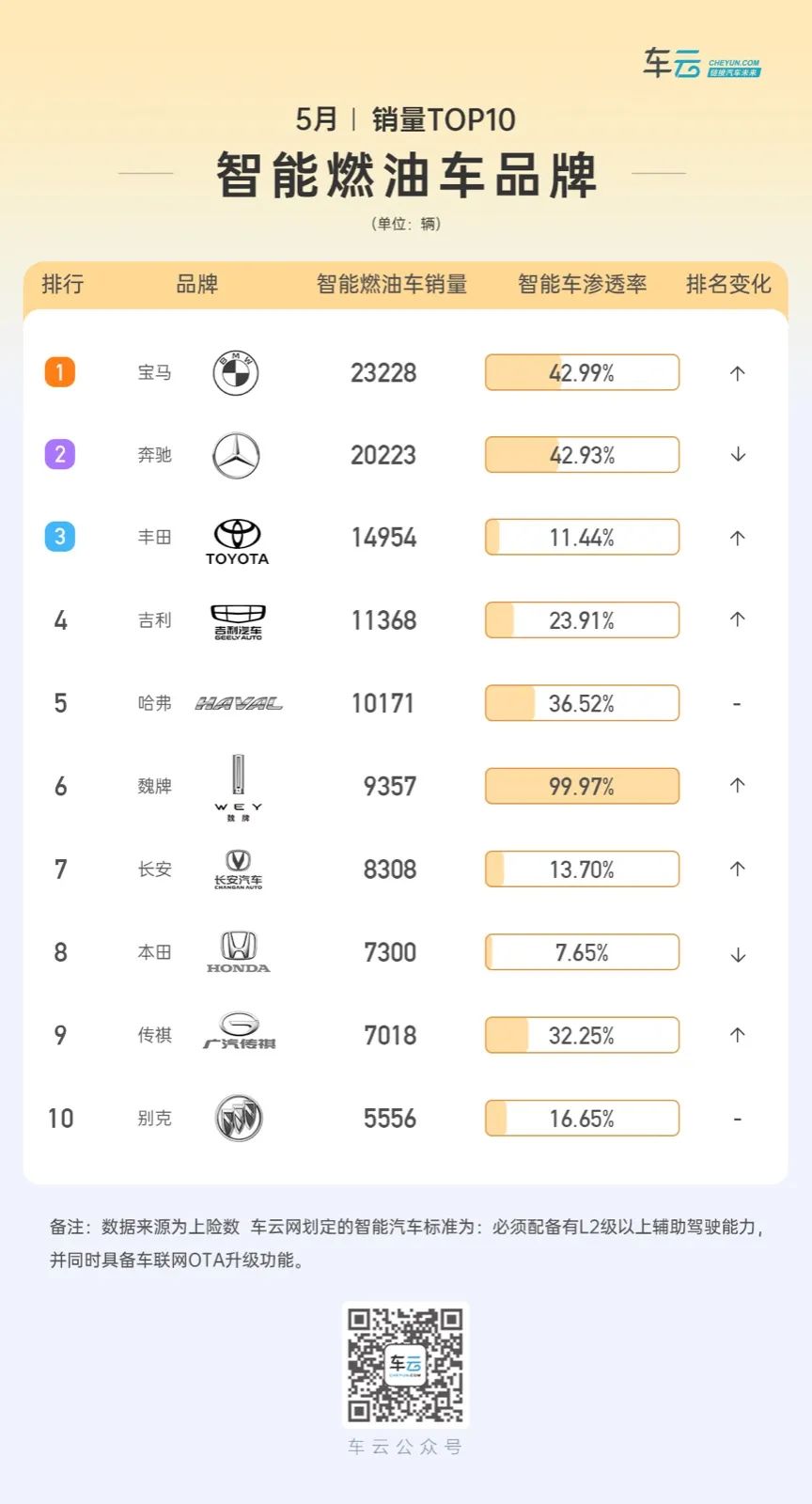This screenshot has height=1504, width=812.
Task: Click the purple rank 2 badge
Action: (60, 455)
